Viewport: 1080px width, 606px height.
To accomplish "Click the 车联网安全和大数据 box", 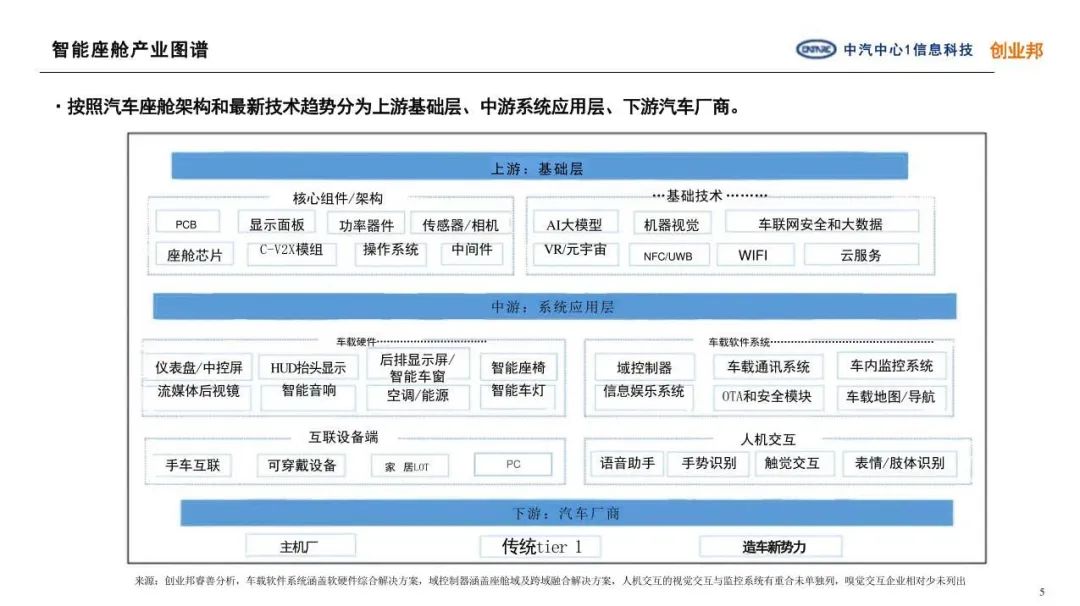I will 821,222.
